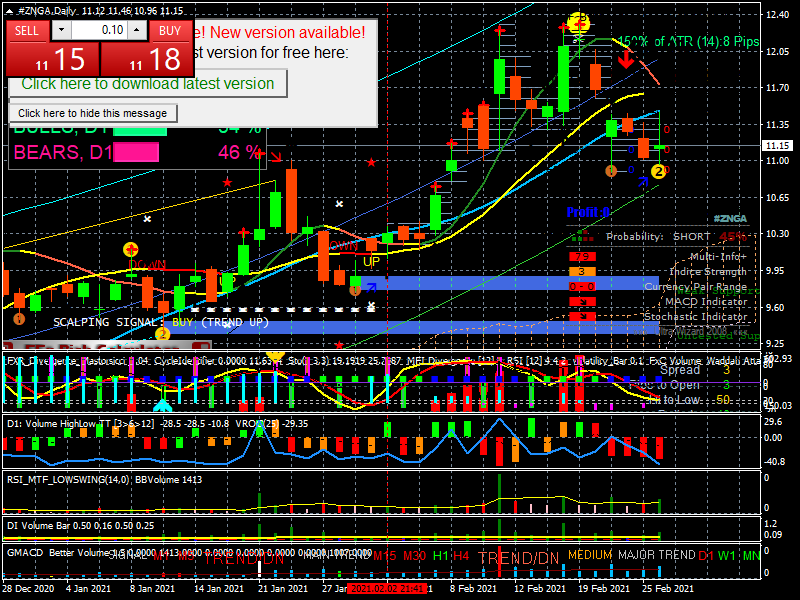Viewport: 800px width, 600px height.
Task: Click the 'MACD Indicator' label
Action: [x=706, y=302]
